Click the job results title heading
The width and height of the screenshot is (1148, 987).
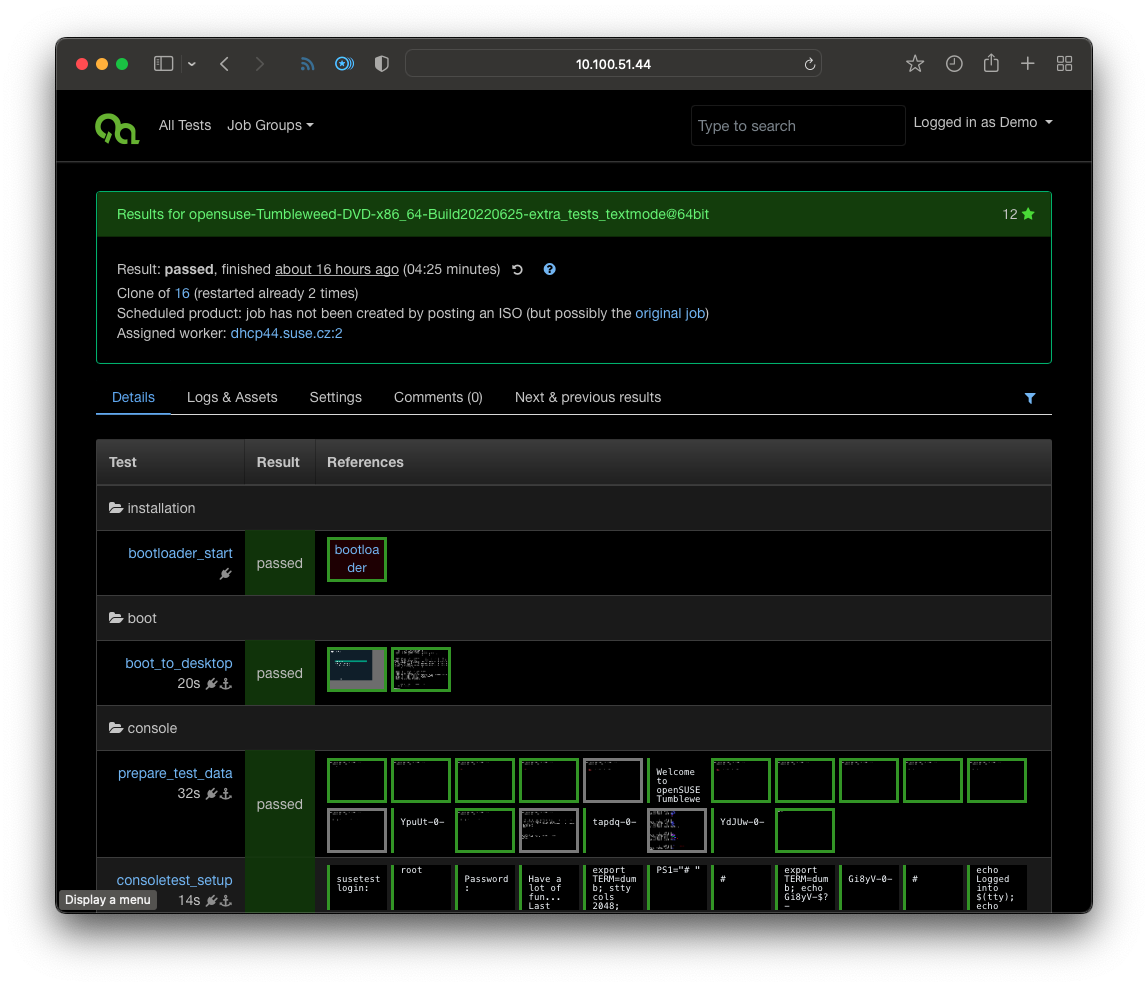413,215
